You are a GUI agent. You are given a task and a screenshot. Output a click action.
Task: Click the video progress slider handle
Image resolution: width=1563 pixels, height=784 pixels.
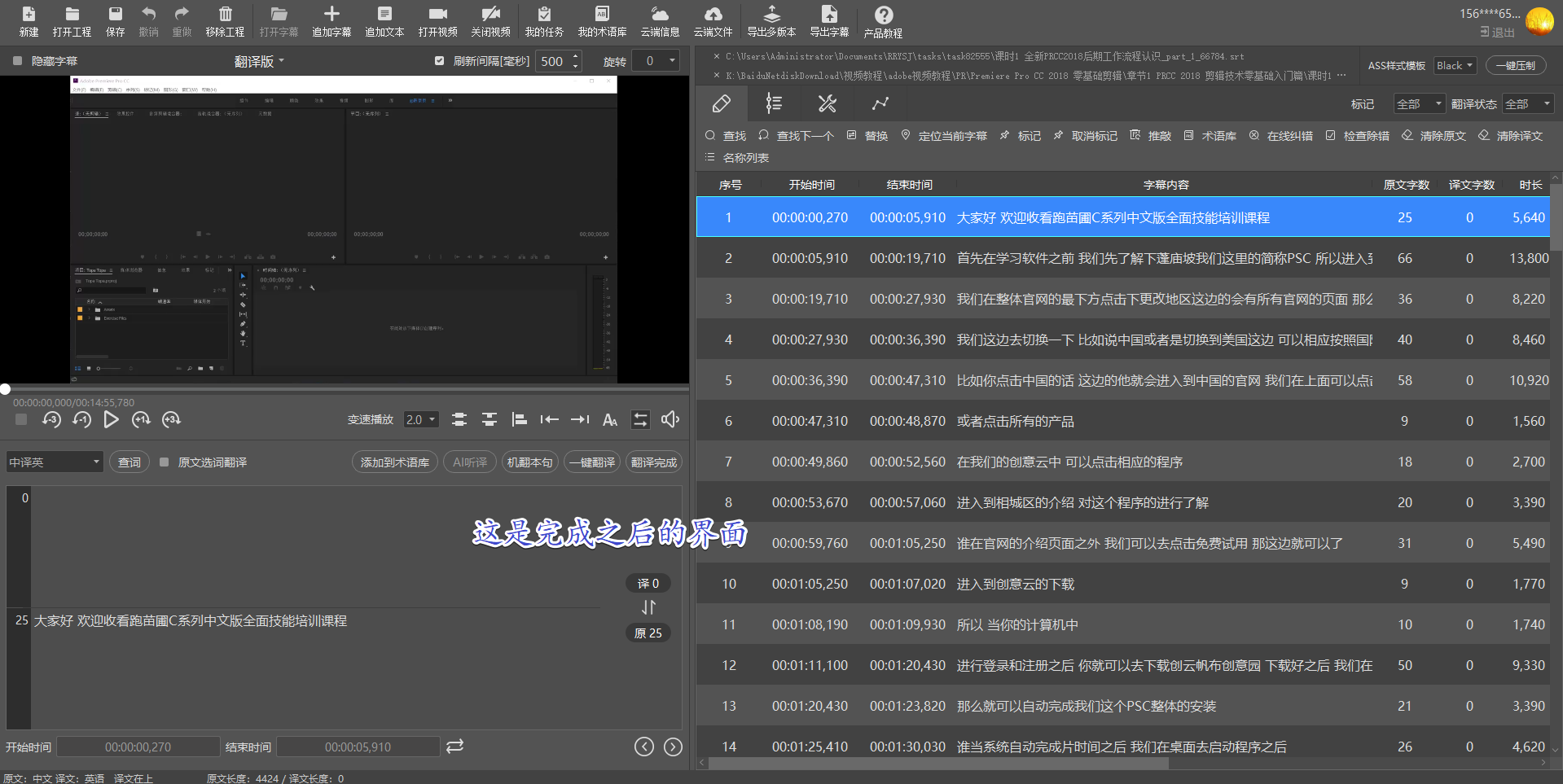tap(5, 389)
